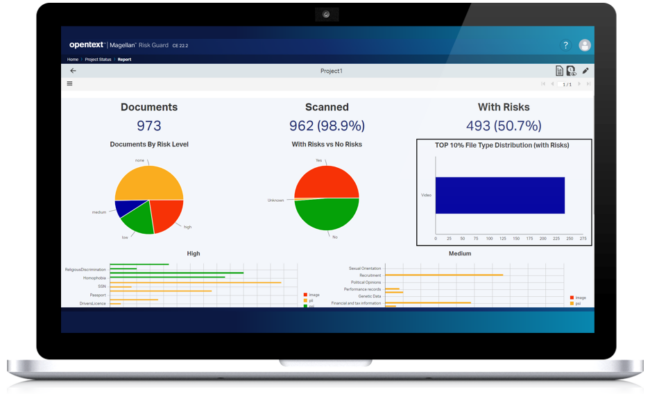Click the 'Documents By Risk Level' chart title
The height and width of the screenshot is (394, 650).
[x=149, y=144]
